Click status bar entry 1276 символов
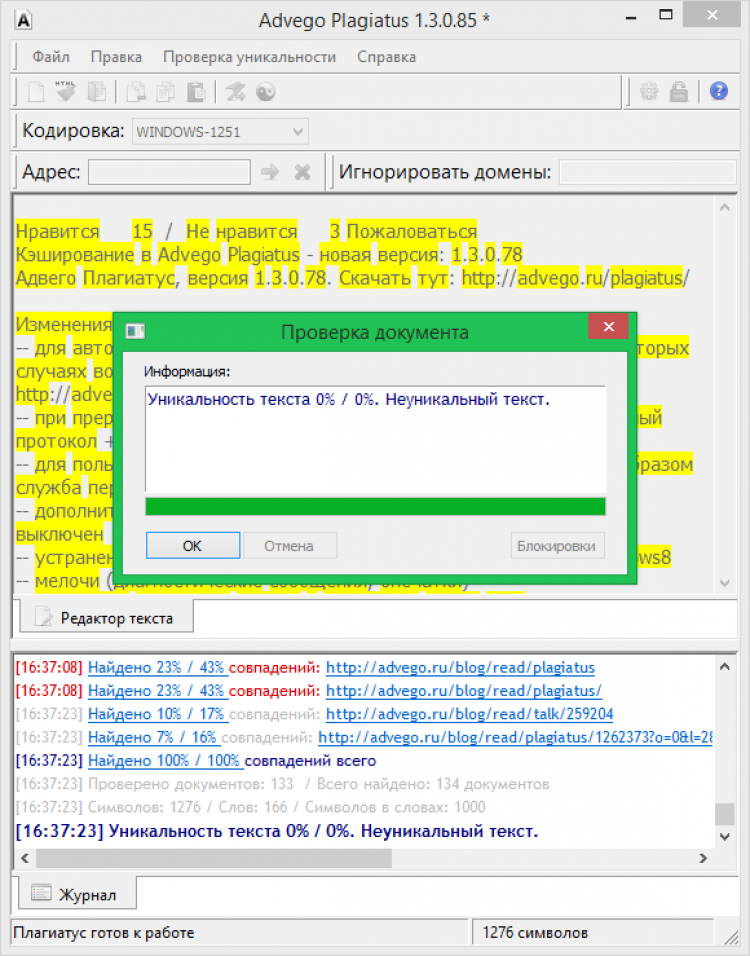 coord(535,933)
